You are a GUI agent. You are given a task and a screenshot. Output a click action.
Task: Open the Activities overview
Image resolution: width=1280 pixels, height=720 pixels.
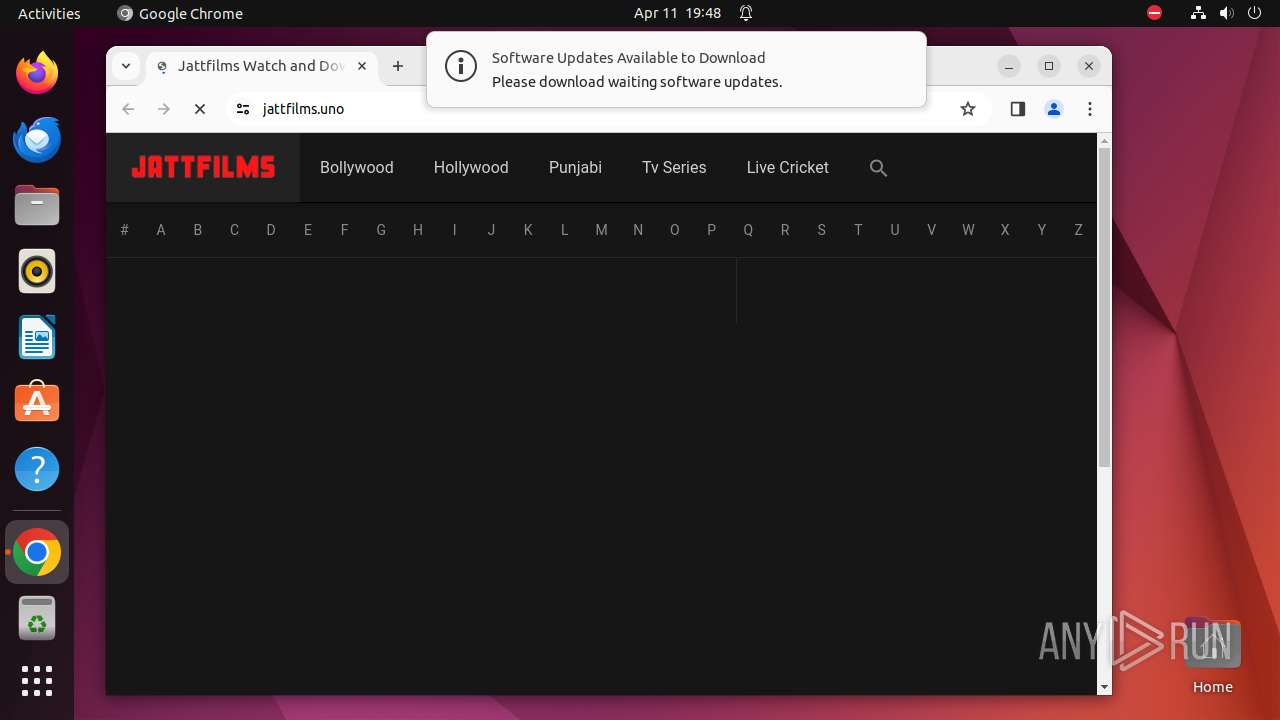point(49,13)
